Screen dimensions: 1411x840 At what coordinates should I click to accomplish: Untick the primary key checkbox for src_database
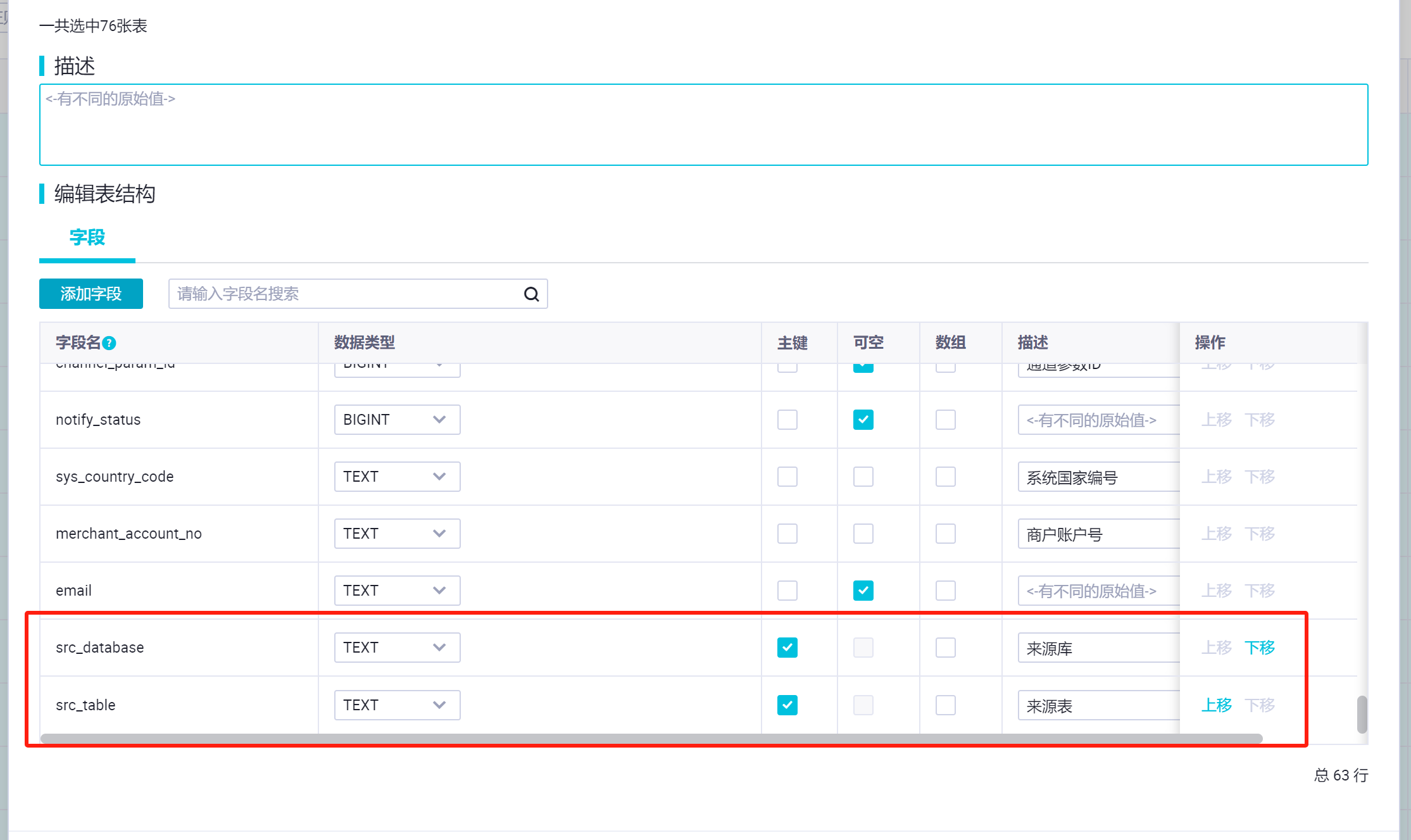point(787,648)
